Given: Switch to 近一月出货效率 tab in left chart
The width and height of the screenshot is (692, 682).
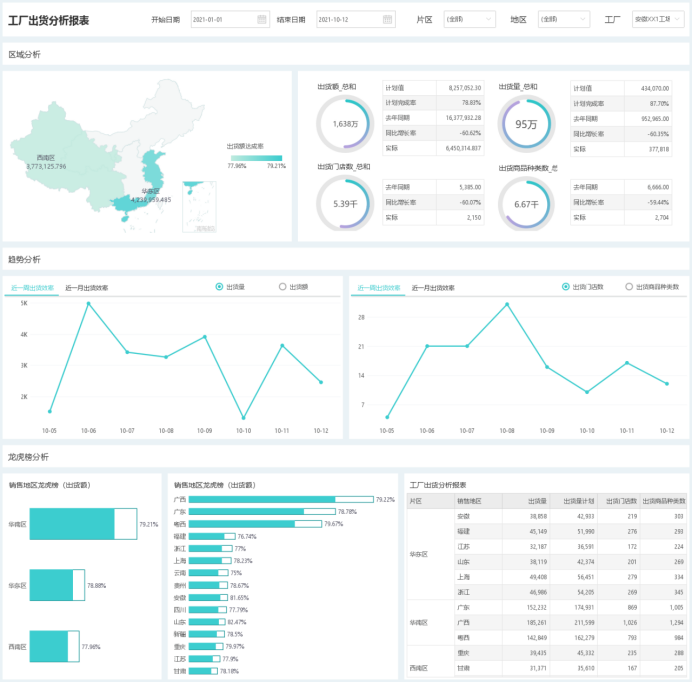Looking at the screenshot, I should pyautogui.click(x=87, y=288).
